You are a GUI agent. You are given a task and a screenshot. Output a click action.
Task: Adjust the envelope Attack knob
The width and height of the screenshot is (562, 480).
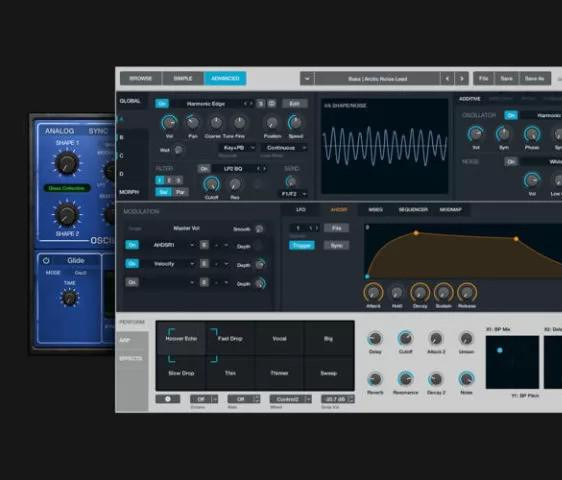373,293
